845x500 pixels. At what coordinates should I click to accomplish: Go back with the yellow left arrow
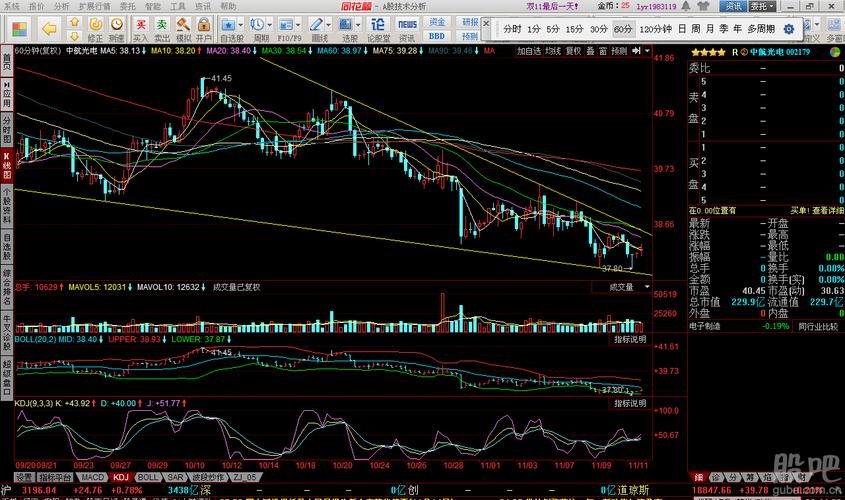[x=49, y=29]
